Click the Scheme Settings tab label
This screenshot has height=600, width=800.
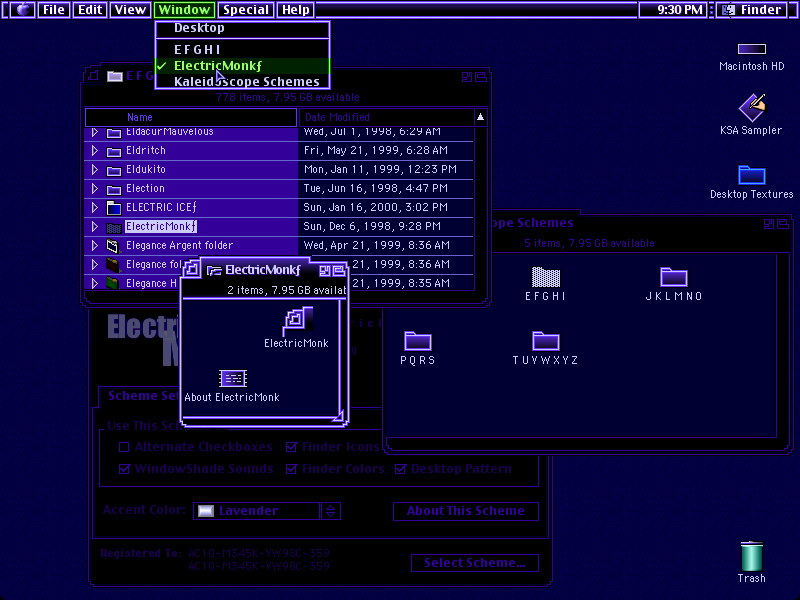144,396
